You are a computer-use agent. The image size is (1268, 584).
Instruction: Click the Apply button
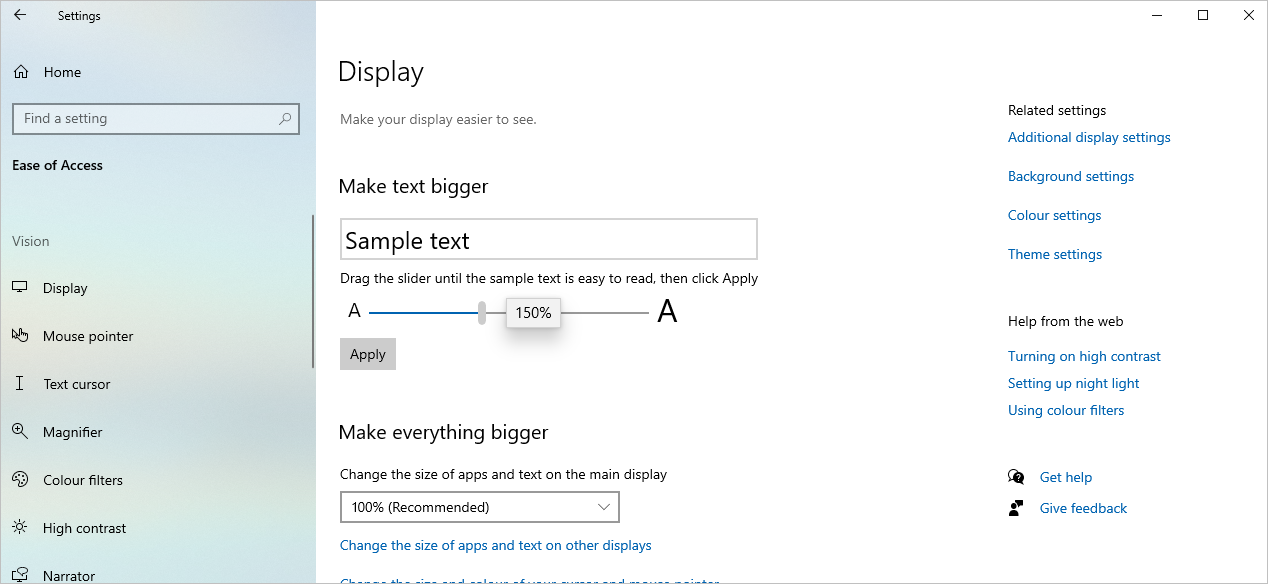(x=368, y=354)
